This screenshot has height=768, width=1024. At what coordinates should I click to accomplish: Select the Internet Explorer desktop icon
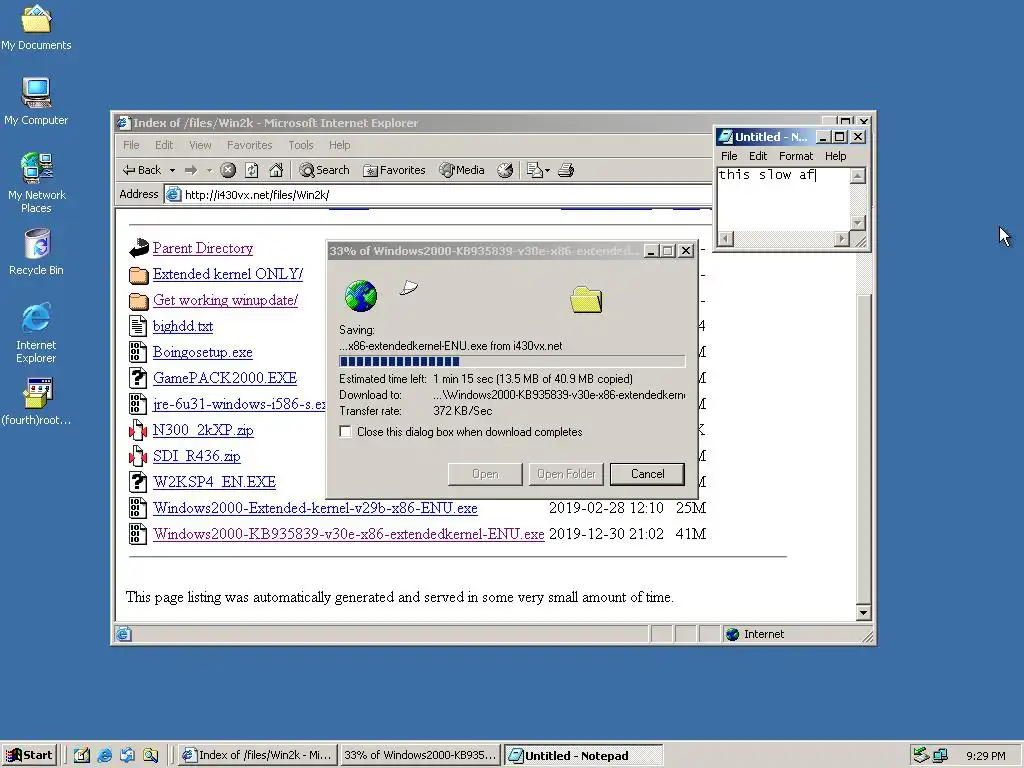click(36, 333)
